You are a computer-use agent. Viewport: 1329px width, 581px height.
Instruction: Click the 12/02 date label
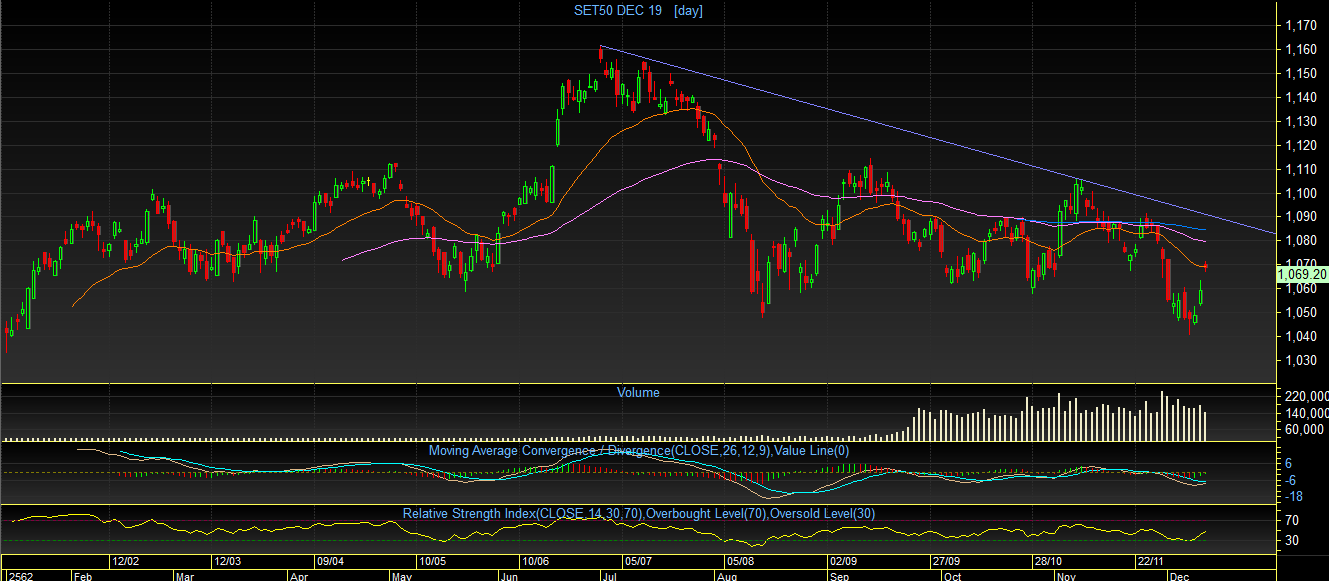(x=125, y=562)
